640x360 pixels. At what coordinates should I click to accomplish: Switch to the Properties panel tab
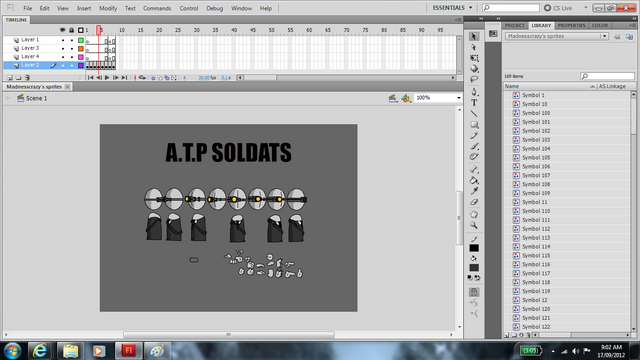pos(571,25)
